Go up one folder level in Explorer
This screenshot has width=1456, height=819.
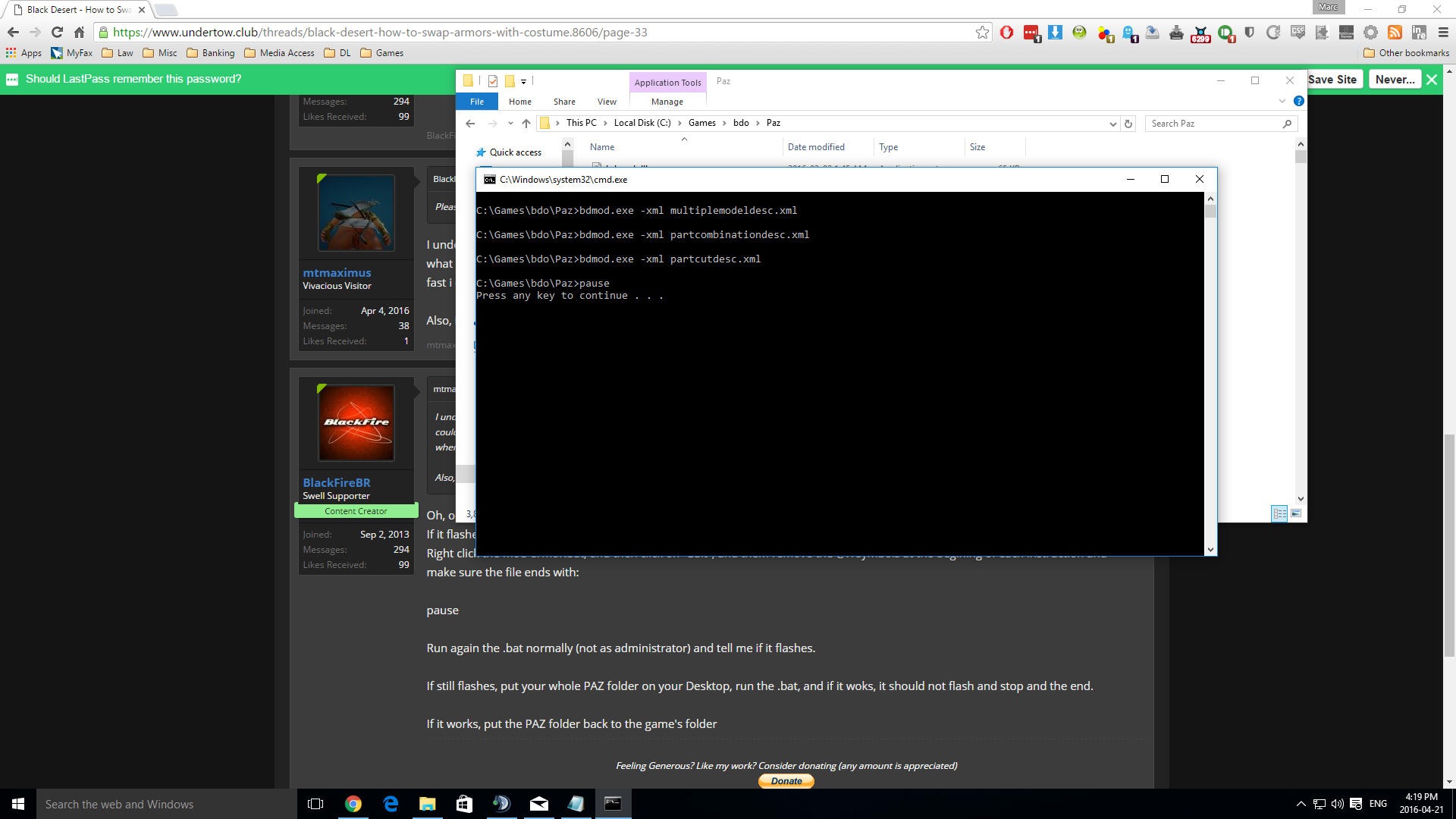pos(526,124)
